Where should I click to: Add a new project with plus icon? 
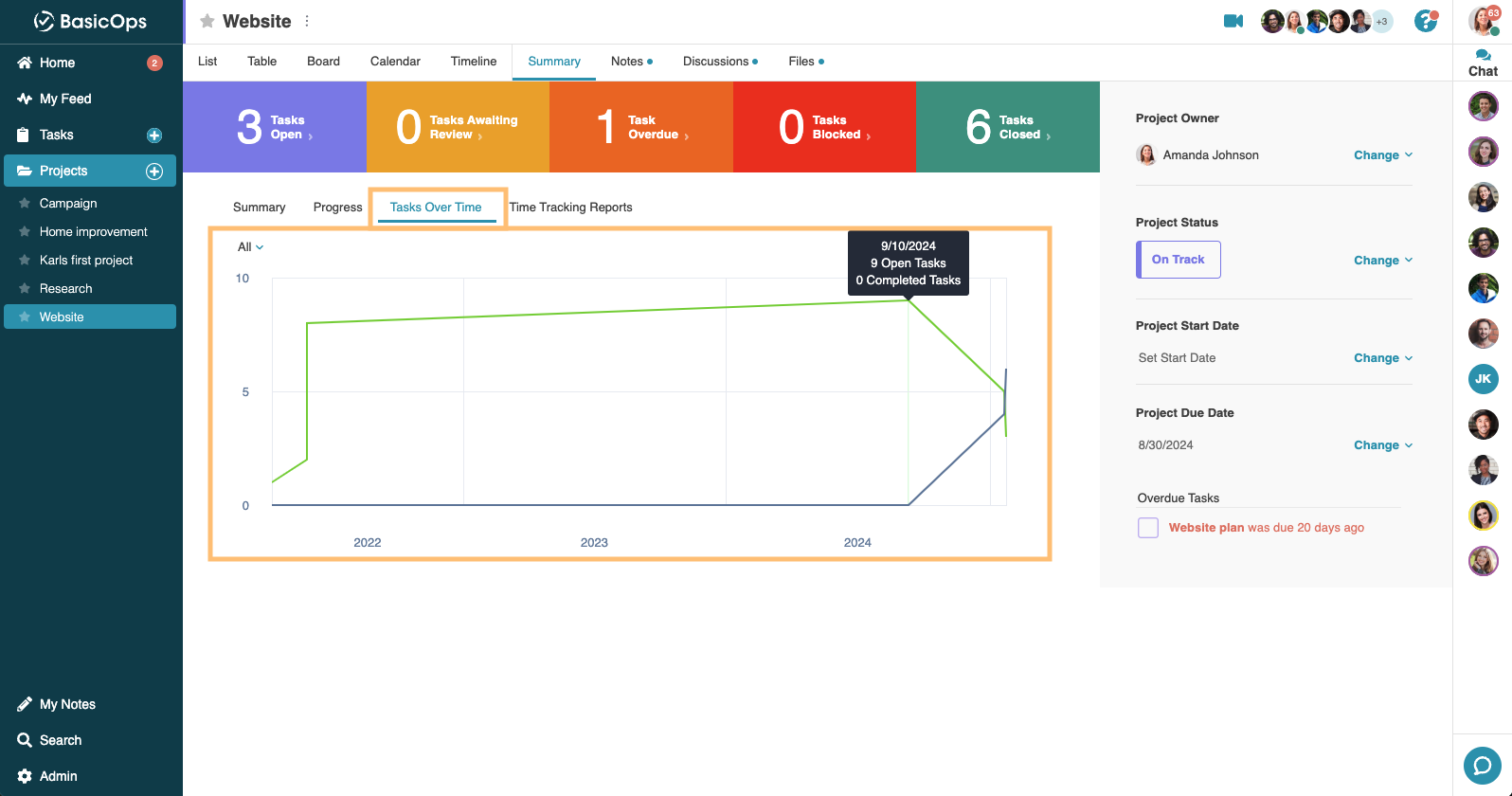[x=154, y=172]
